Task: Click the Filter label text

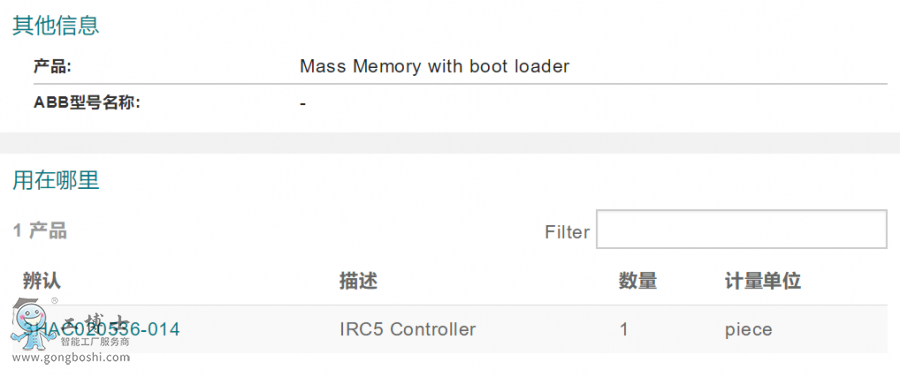Action: click(567, 232)
